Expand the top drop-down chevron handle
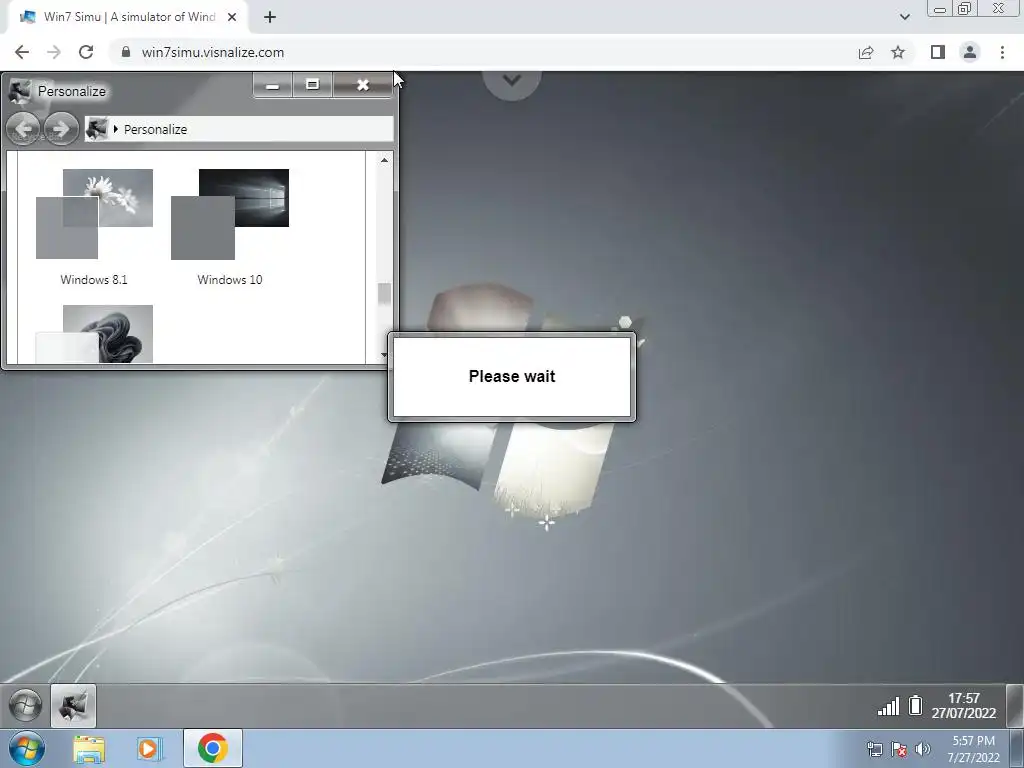The width and height of the screenshot is (1024, 768). click(512, 82)
